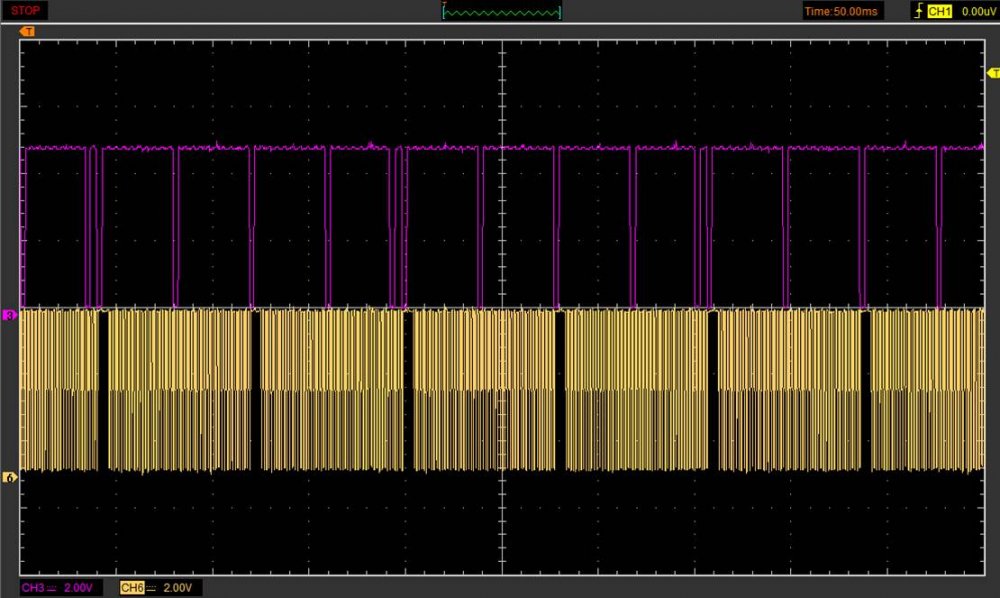Open the CH3 2.00V vertical scale value

pyautogui.click(x=78, y=587)
